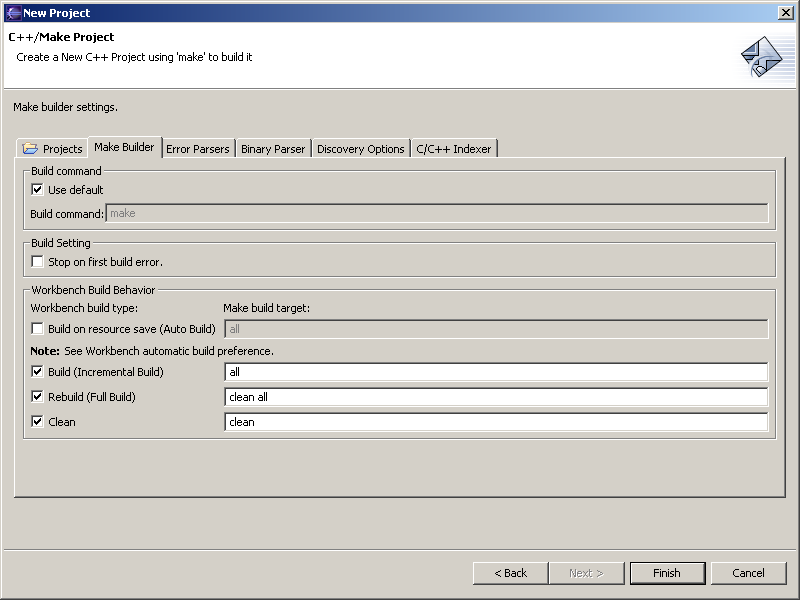
Task: Go back with the < Back button
Action: 510,573
